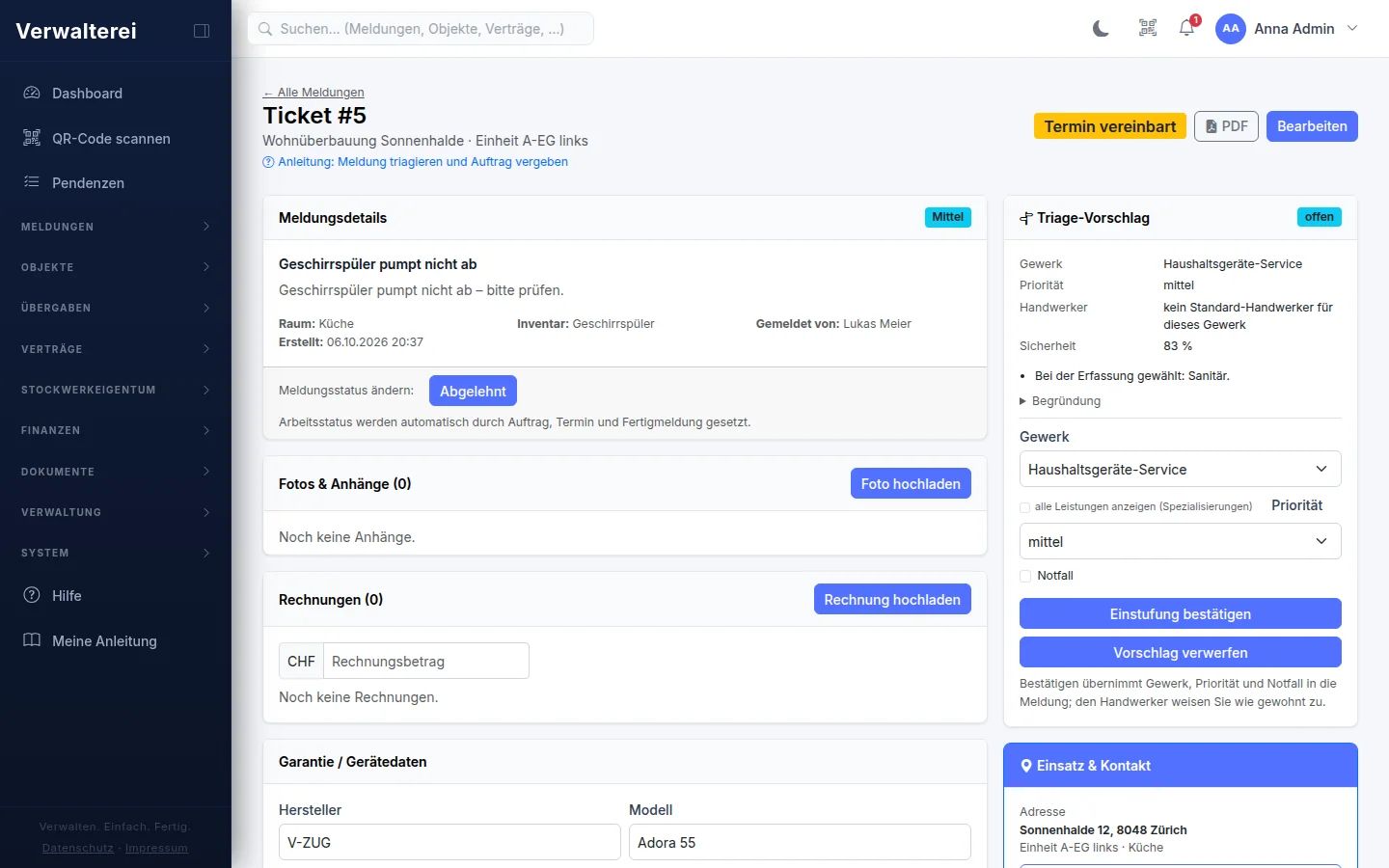Go back to Alle Meldungen
1389x868 pixels.
tap(313, 93)
